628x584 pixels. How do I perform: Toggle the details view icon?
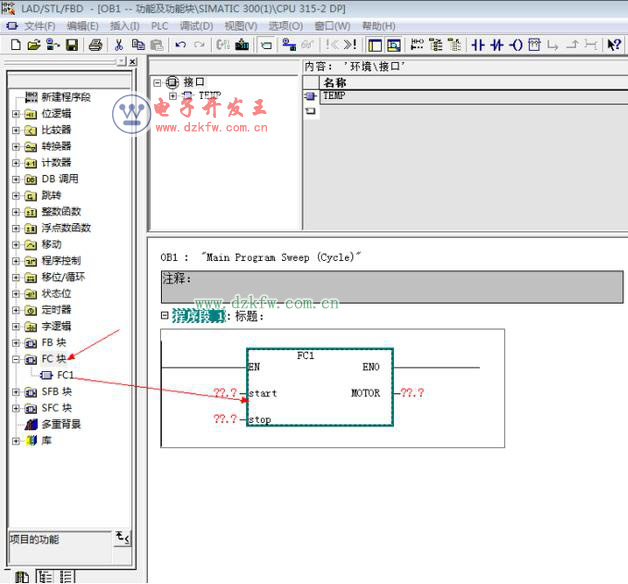394,45
